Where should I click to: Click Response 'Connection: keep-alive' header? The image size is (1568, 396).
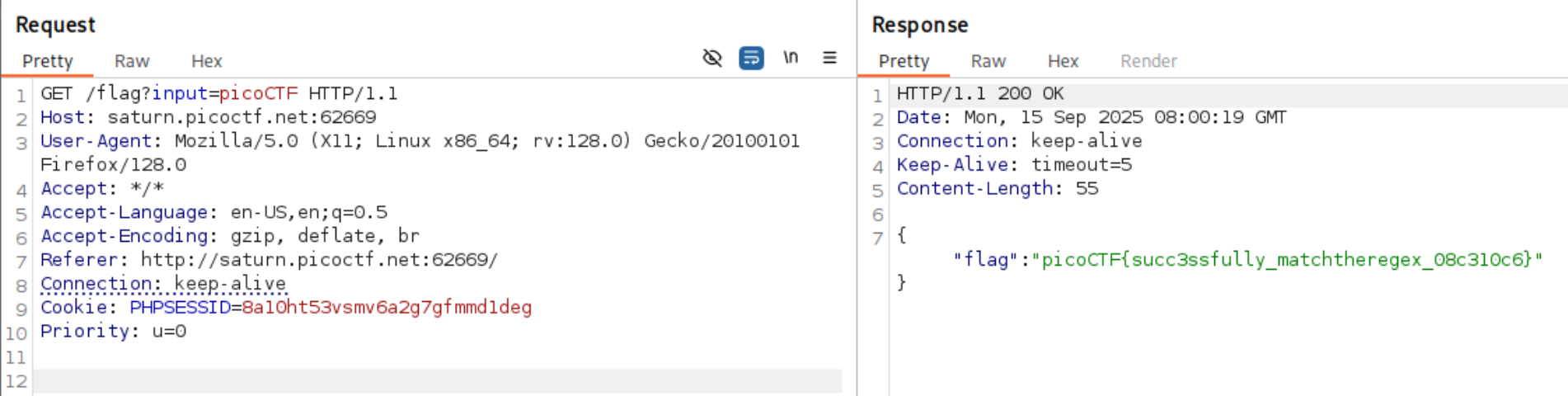point(1019,142)
